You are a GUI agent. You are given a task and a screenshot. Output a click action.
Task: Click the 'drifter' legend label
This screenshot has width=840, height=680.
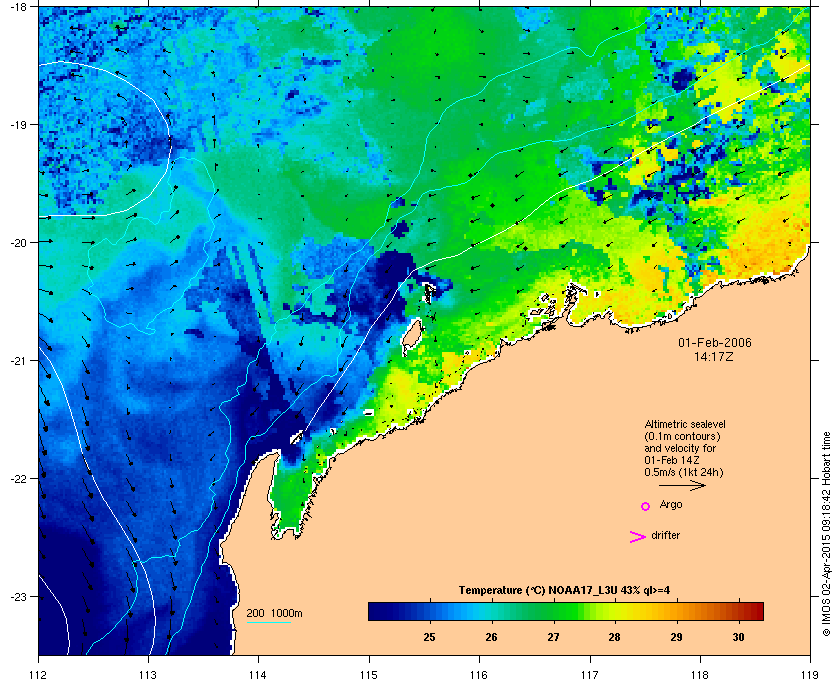coord(665,535)
